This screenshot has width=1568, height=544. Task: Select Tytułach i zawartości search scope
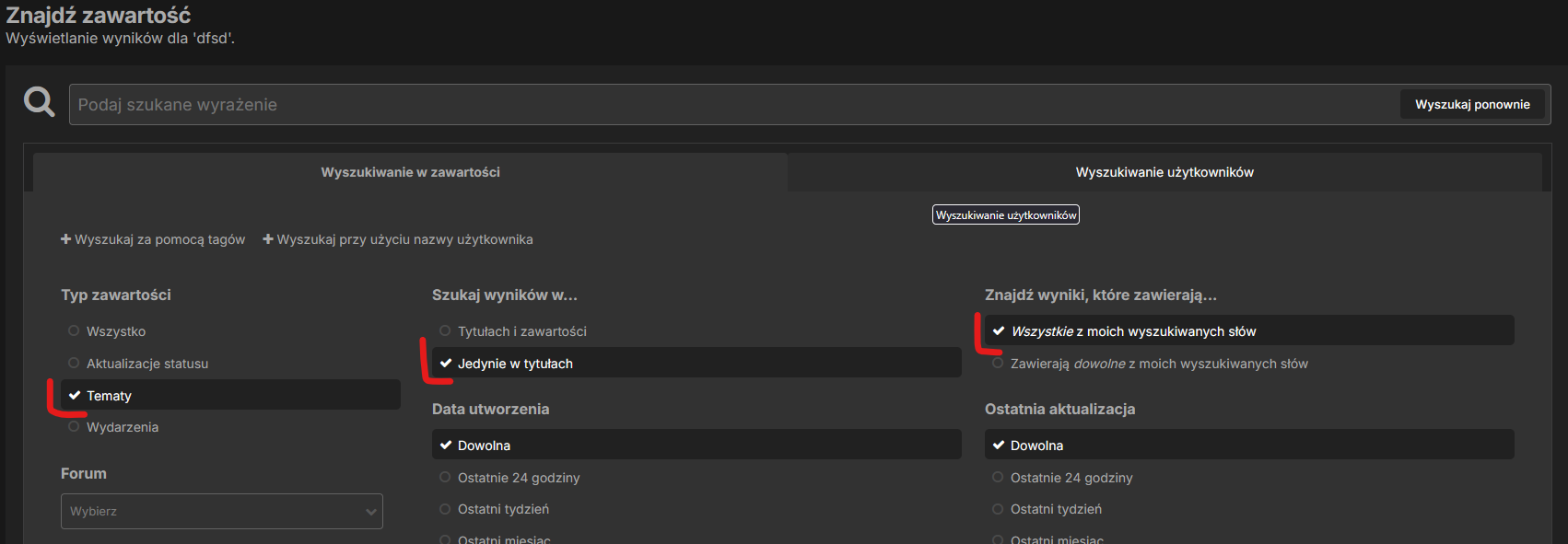point(521,331)
